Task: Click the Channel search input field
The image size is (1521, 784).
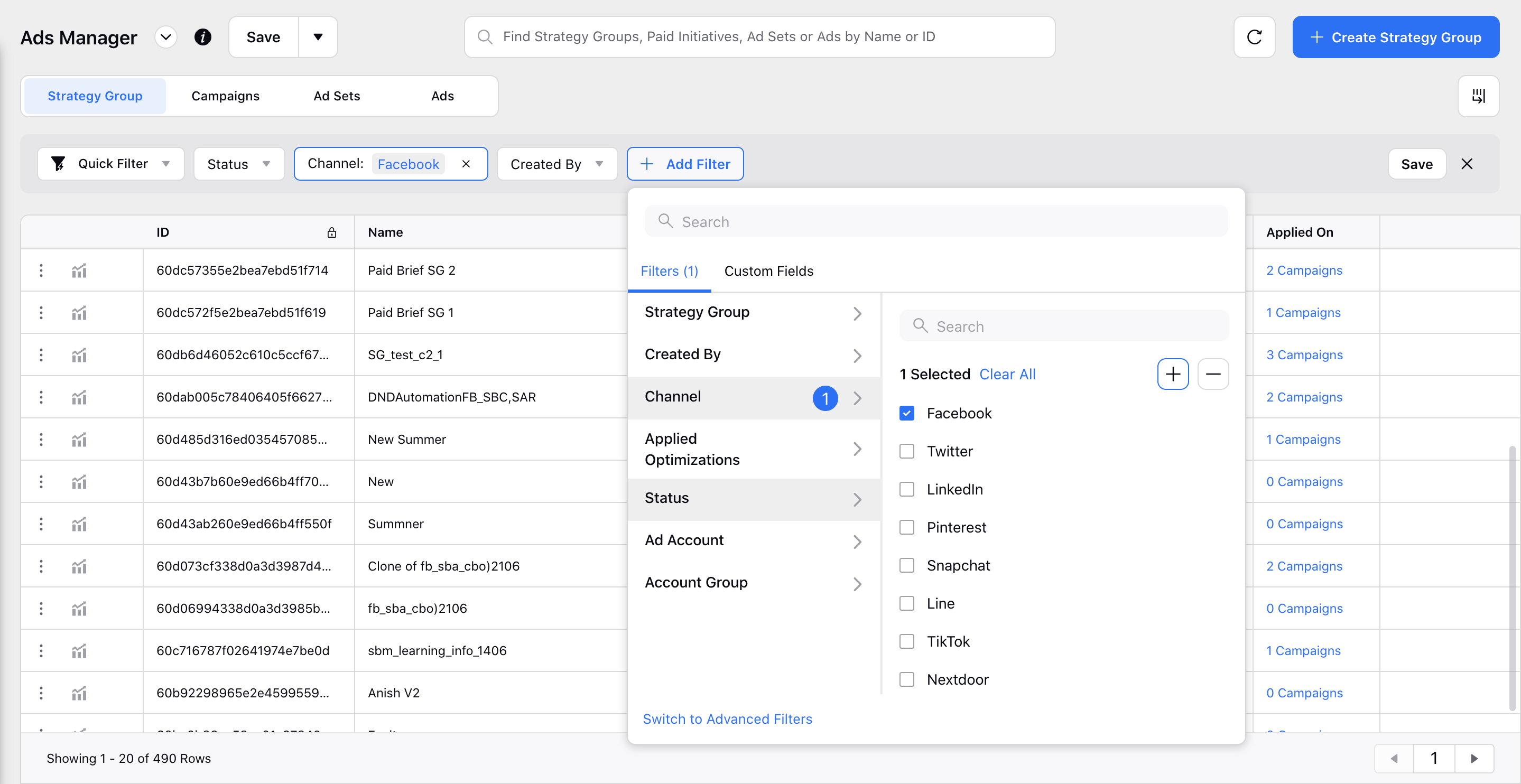Action: point(1063,325)
